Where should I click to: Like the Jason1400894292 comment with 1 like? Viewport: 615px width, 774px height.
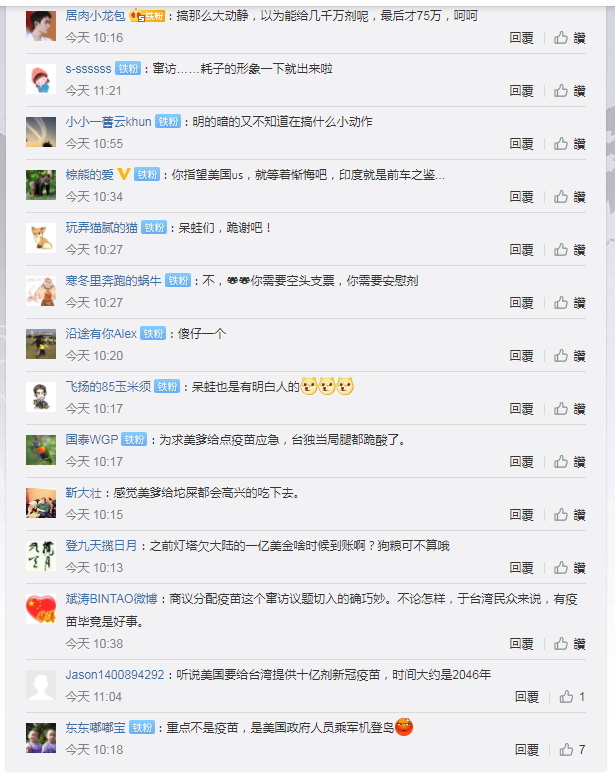pos(572,697)
